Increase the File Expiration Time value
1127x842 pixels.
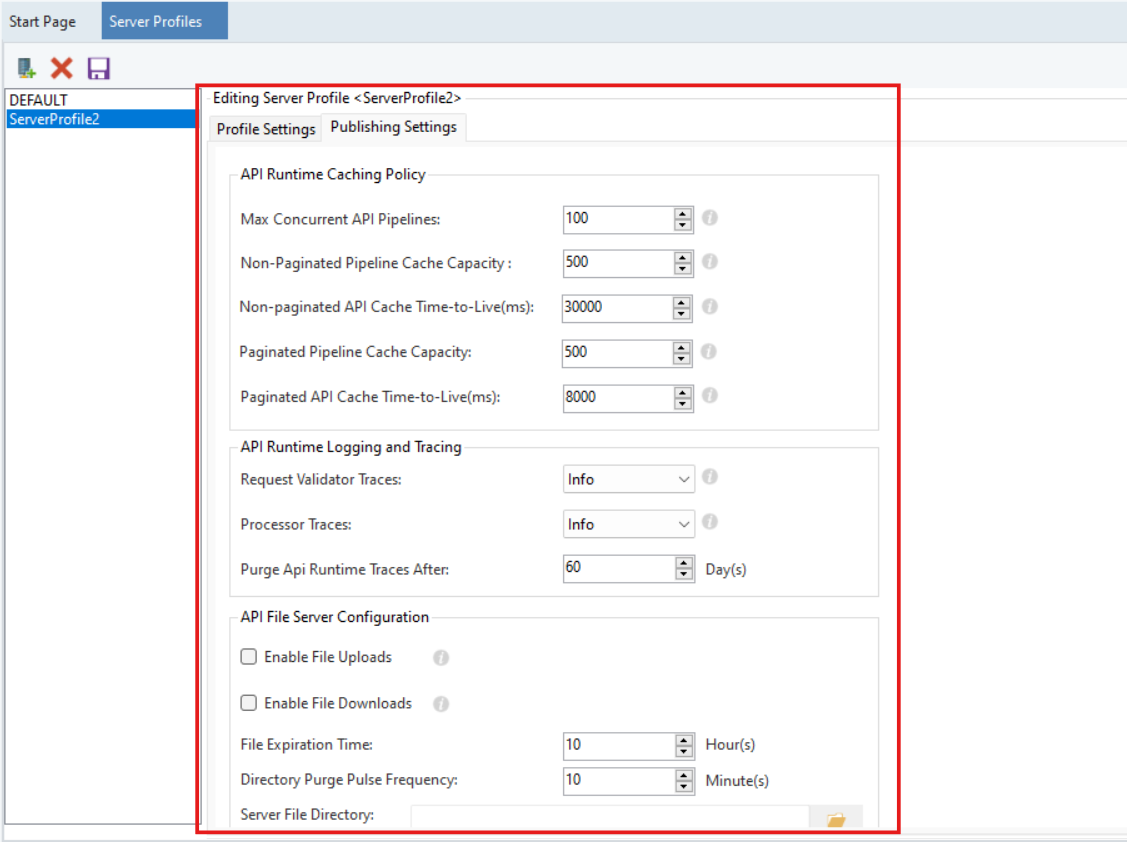(684, 740)
